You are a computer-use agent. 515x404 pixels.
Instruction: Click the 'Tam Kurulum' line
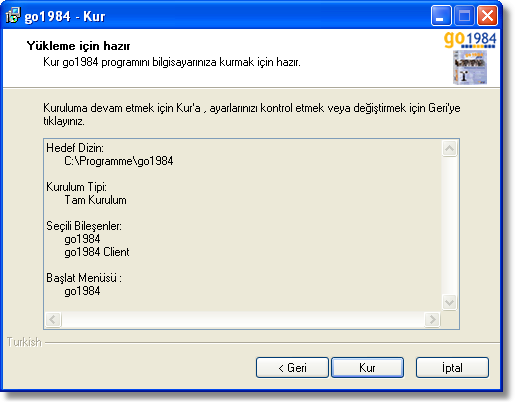pyautogui.click(x=95, y=200)
